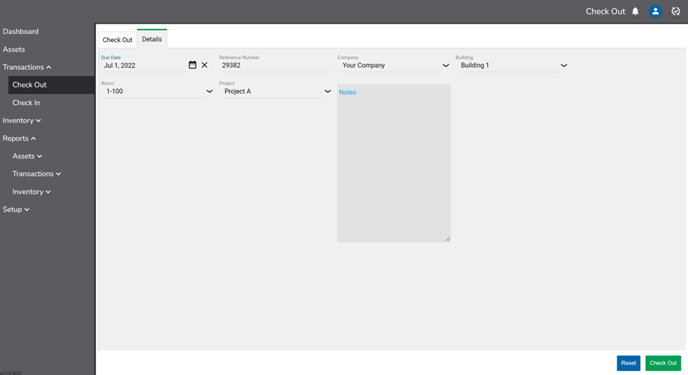Open notifications bell icon

pyautogui.click(x=635, y=11)
